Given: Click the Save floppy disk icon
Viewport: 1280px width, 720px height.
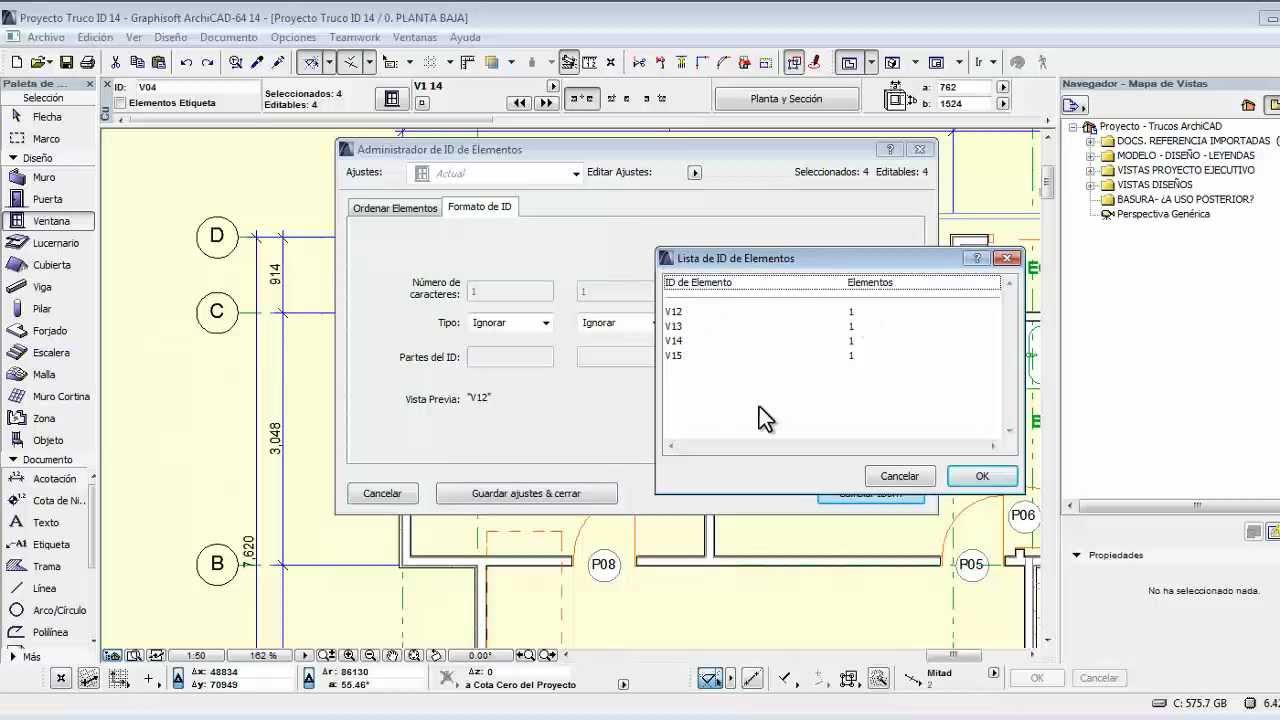Looking at the screenshot, I should pos(66,62).
